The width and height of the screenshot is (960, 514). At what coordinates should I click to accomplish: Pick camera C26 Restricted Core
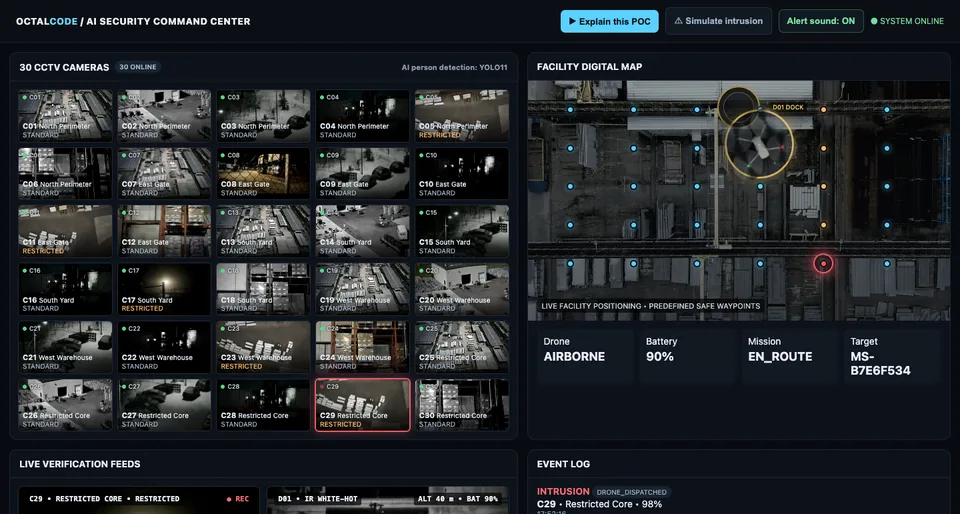pyautogui.click(x=66, y=404)
